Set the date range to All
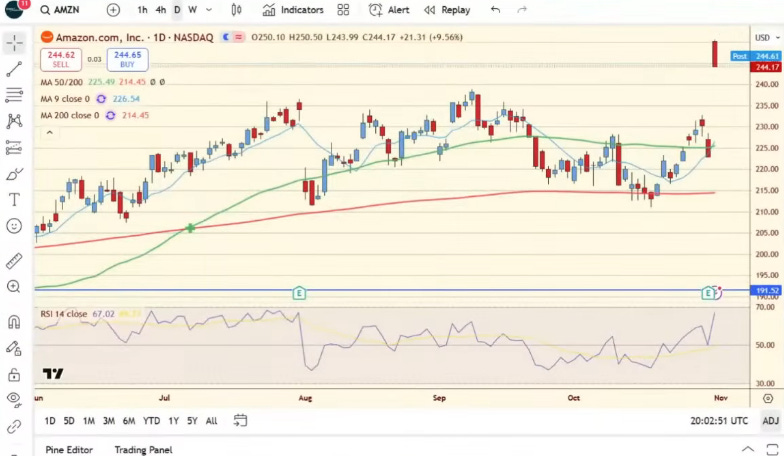The height and width of the screenshot is (456, 784). [x=212, y=421]
